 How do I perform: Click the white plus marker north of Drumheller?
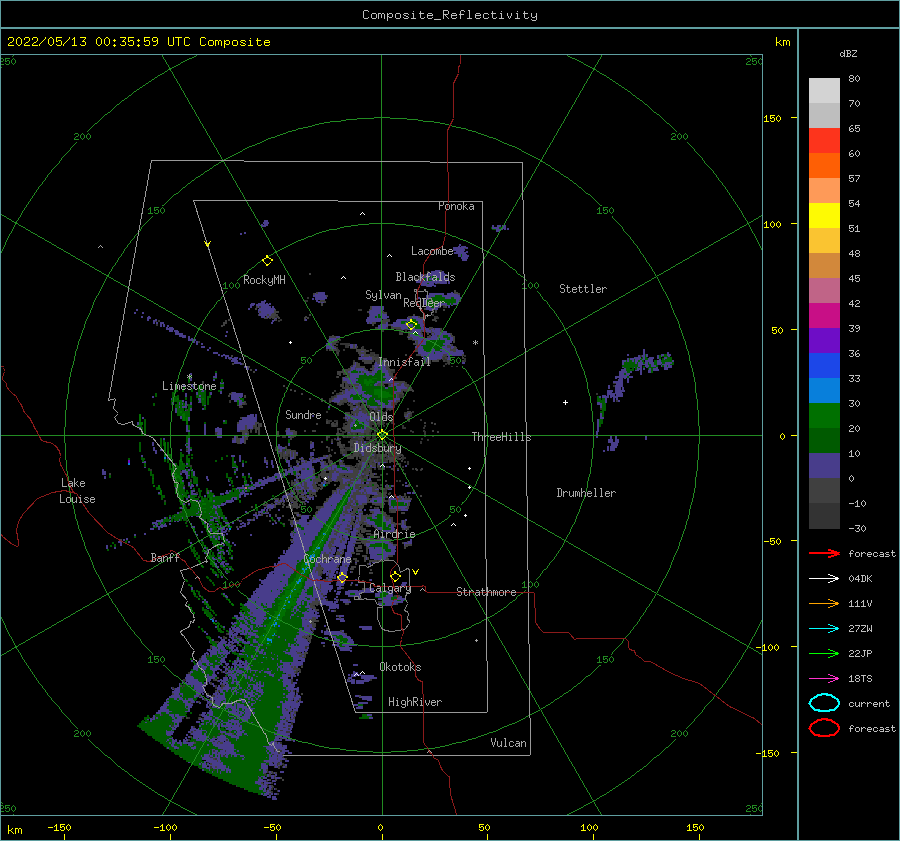pyautogui.click(x=565, y=402)
